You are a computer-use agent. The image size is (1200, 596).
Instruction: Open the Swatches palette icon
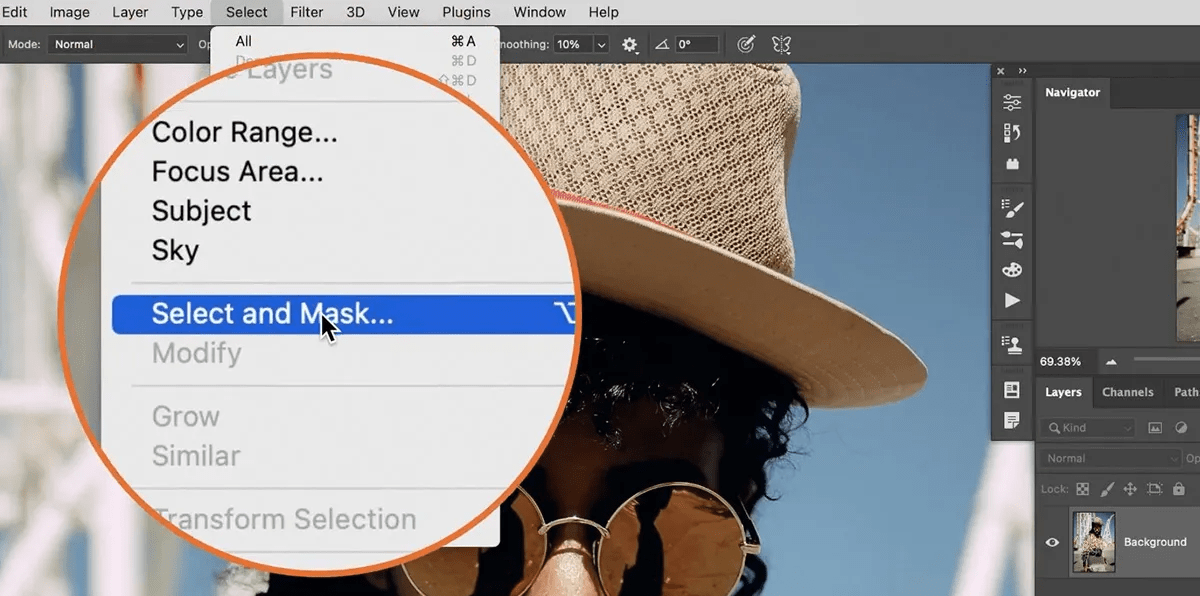(1012, 271)
